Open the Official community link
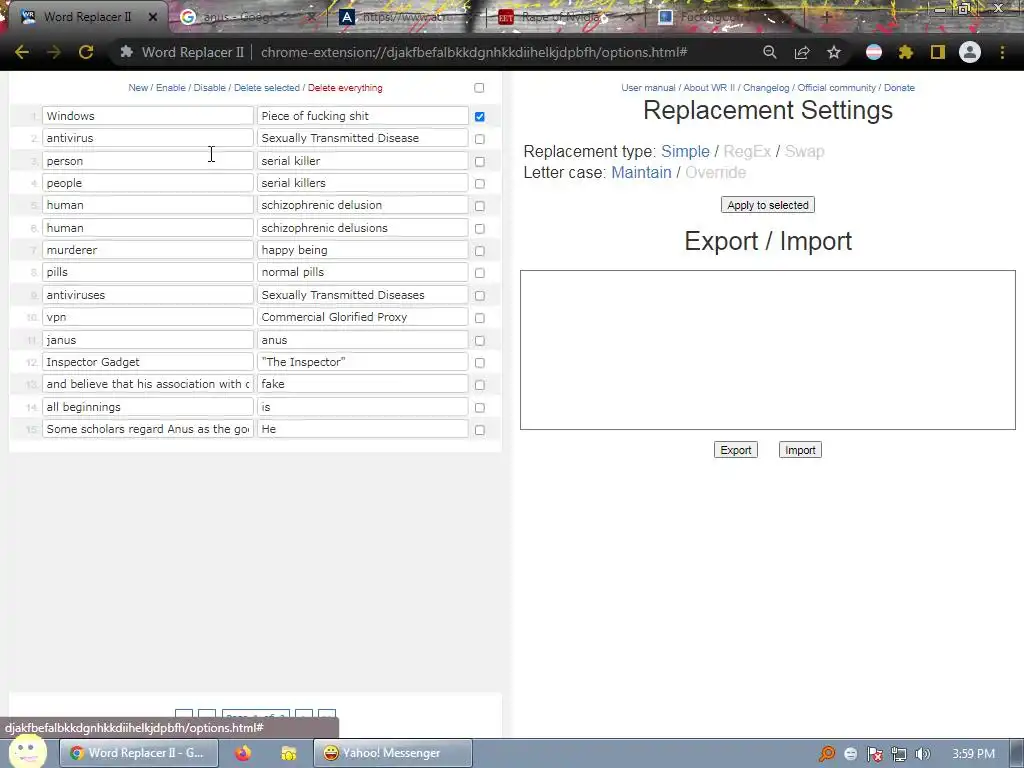 (x=837, y=88)
